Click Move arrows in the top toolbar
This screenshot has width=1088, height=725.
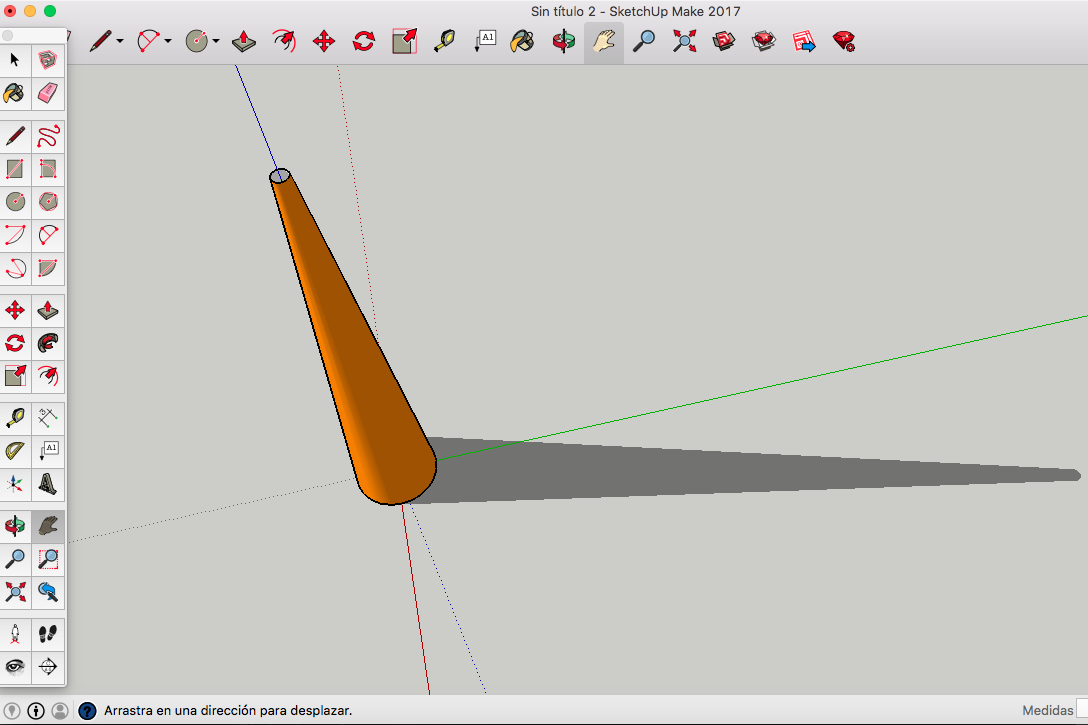click(x=324, y=41)
